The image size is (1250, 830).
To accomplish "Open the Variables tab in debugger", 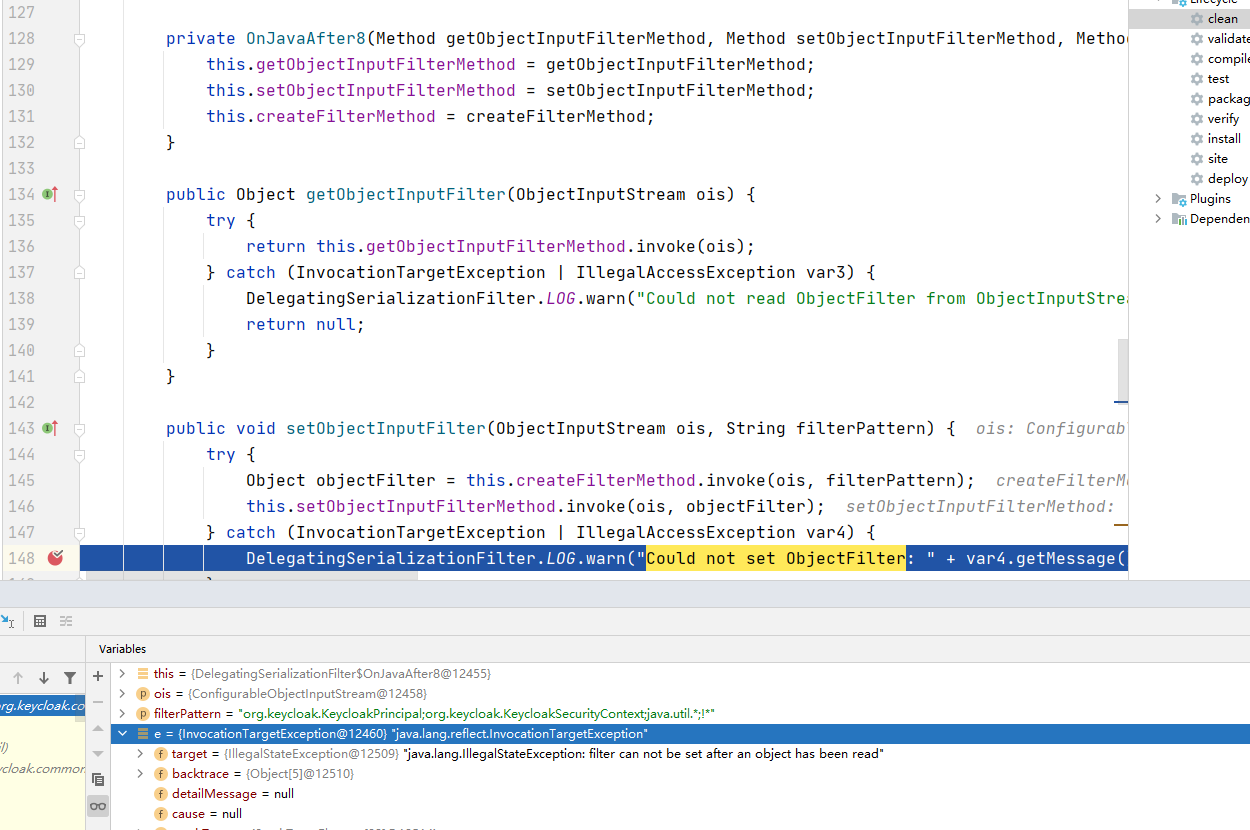I will 122,649.
